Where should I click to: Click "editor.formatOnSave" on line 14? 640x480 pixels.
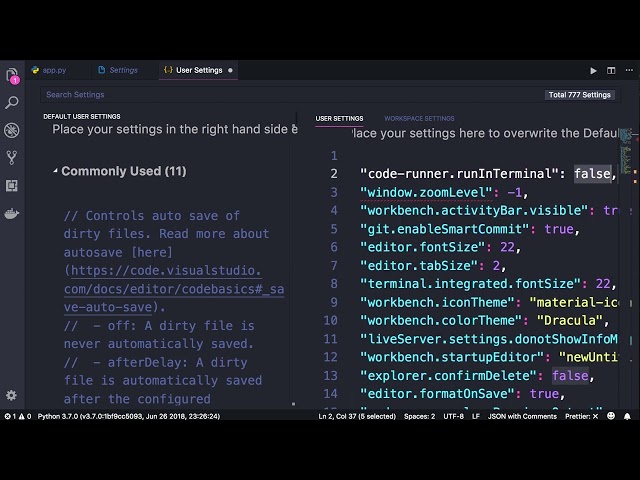437,394
